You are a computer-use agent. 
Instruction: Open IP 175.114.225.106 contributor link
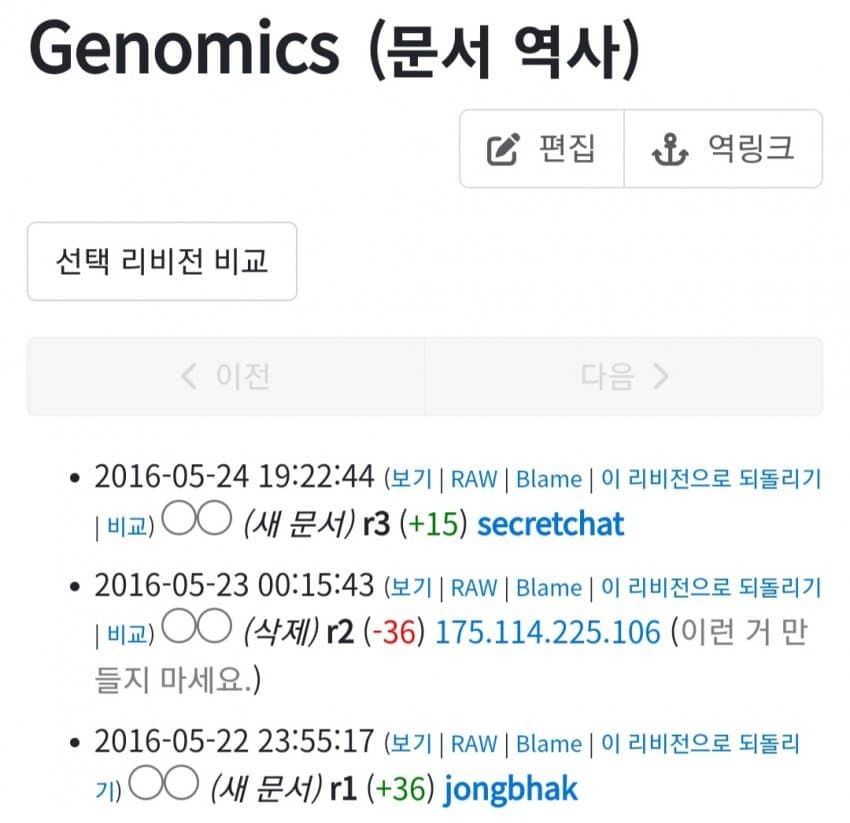point(548,632)
